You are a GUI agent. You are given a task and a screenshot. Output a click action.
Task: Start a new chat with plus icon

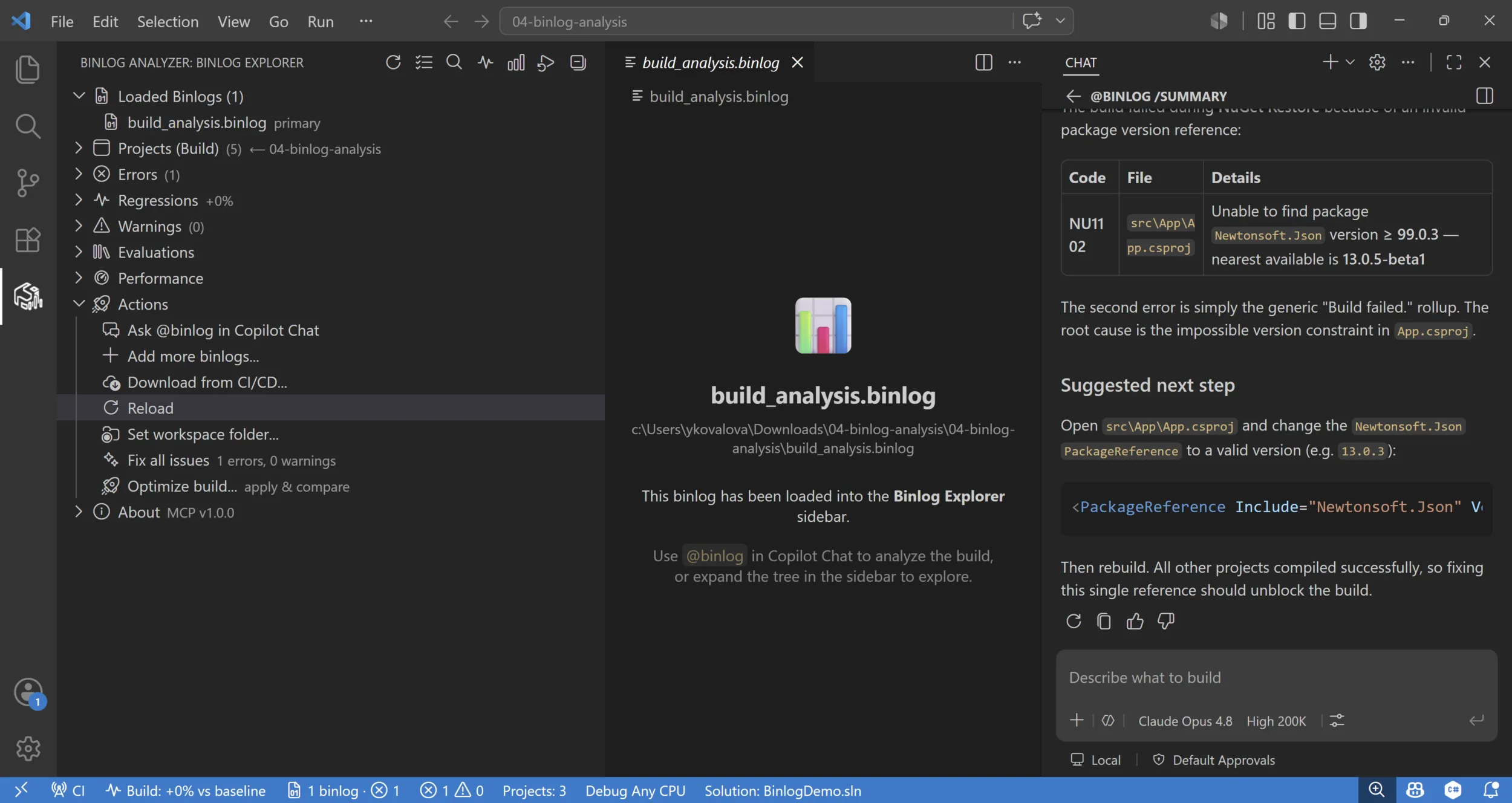(x=1330, y=62)
